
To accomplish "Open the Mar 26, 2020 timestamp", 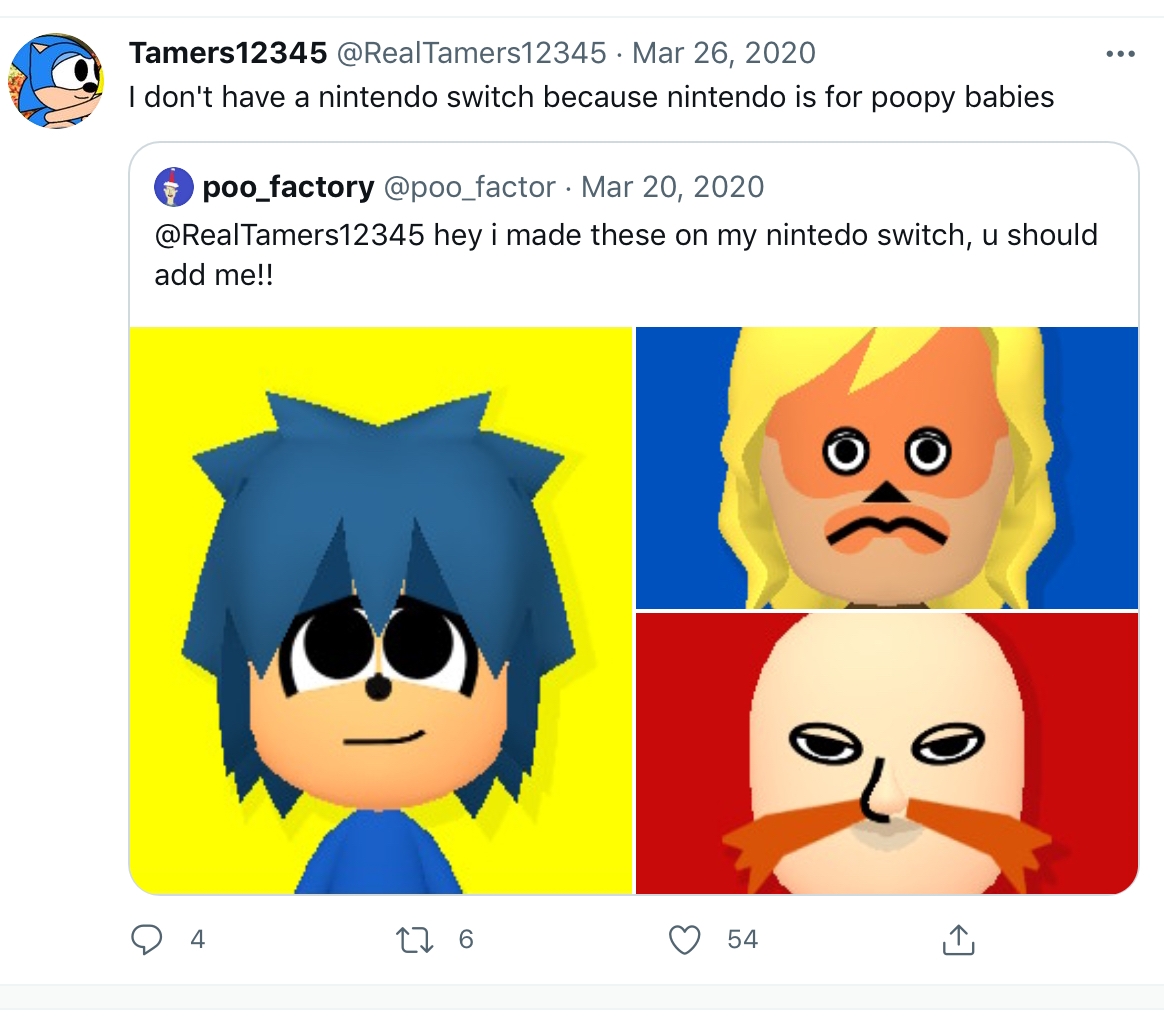I will [725, 53].
